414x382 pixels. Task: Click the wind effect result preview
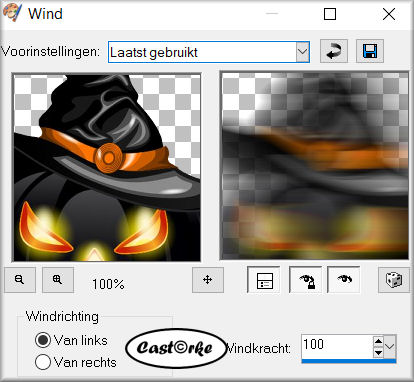click(x=315, y=166)
